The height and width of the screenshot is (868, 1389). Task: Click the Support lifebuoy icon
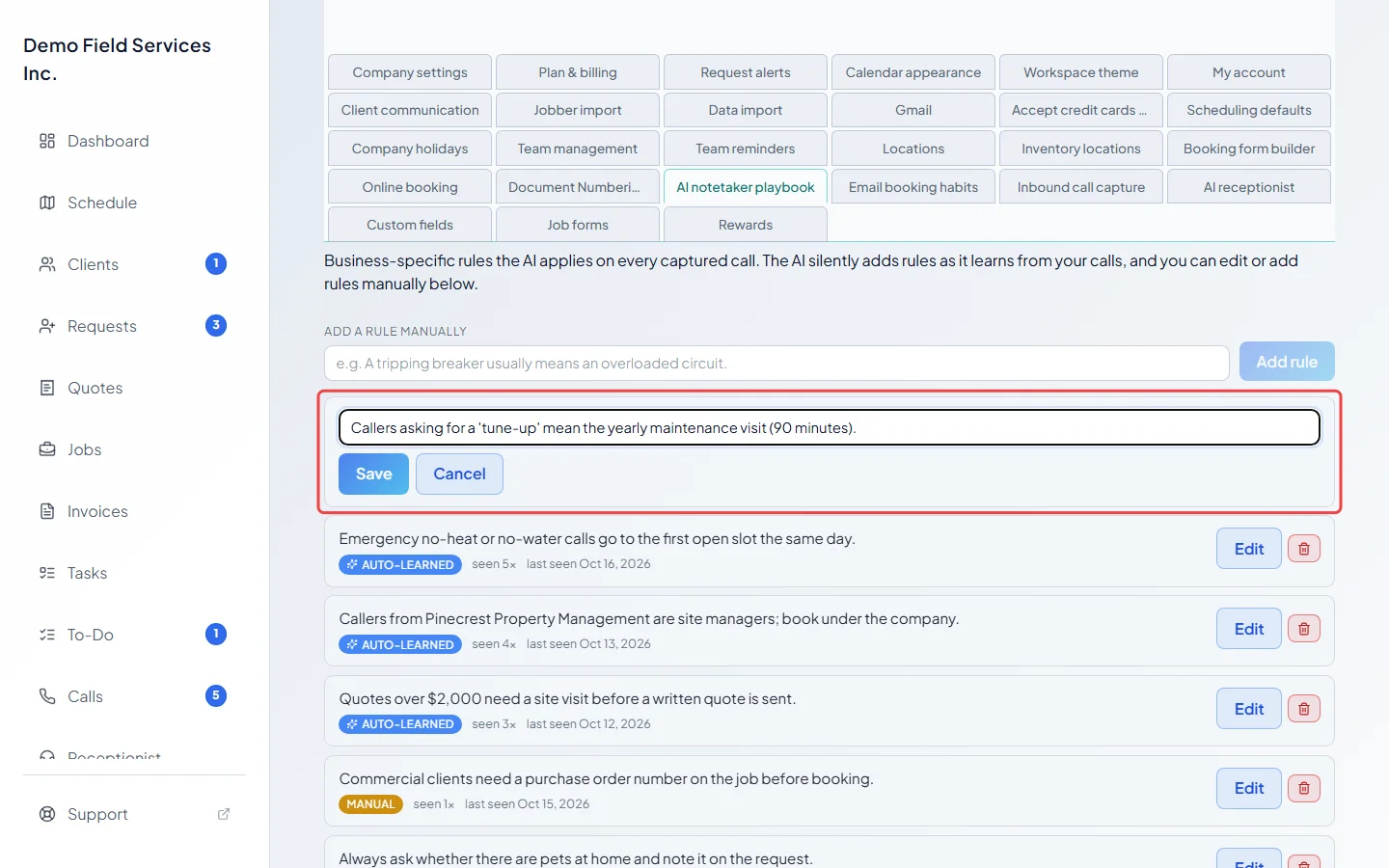pos(47,814)
